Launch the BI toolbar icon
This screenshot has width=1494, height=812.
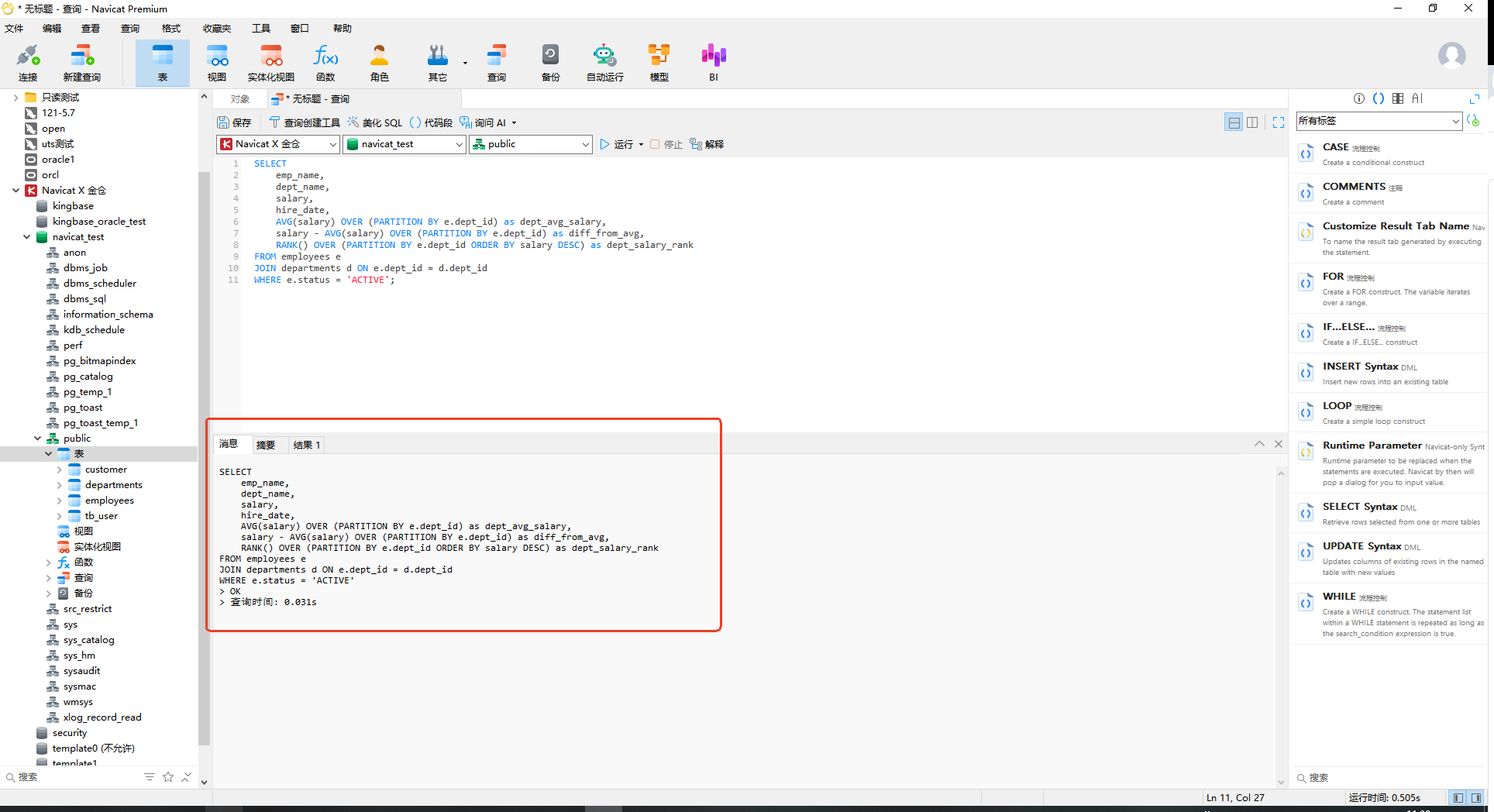point(714,63)
